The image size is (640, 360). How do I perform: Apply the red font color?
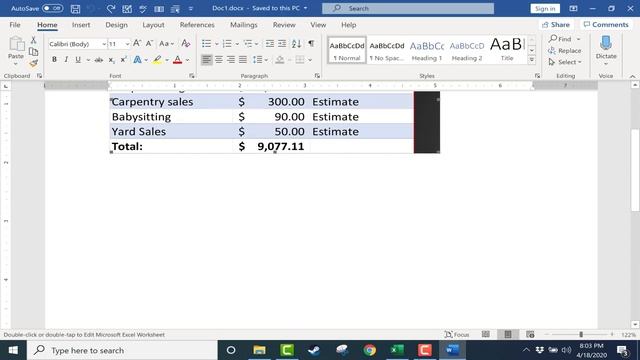point(178,60)
